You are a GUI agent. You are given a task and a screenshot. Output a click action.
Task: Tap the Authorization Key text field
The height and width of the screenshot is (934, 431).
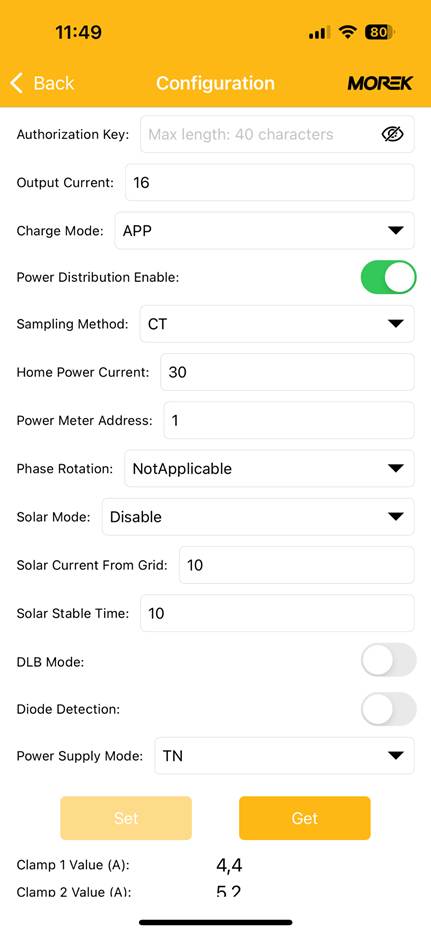coord(277,135)
